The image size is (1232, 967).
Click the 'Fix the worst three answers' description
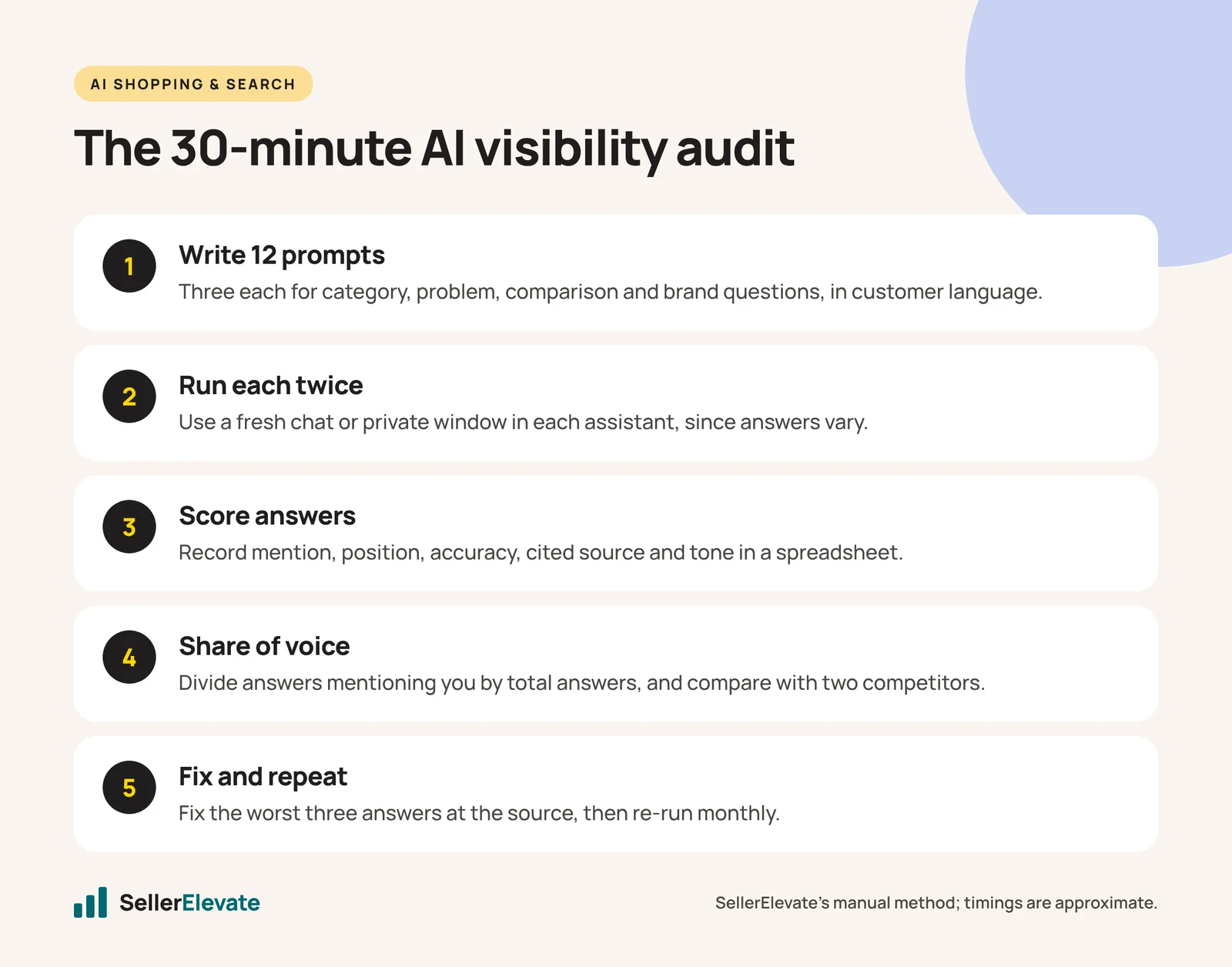pos(479,813)
